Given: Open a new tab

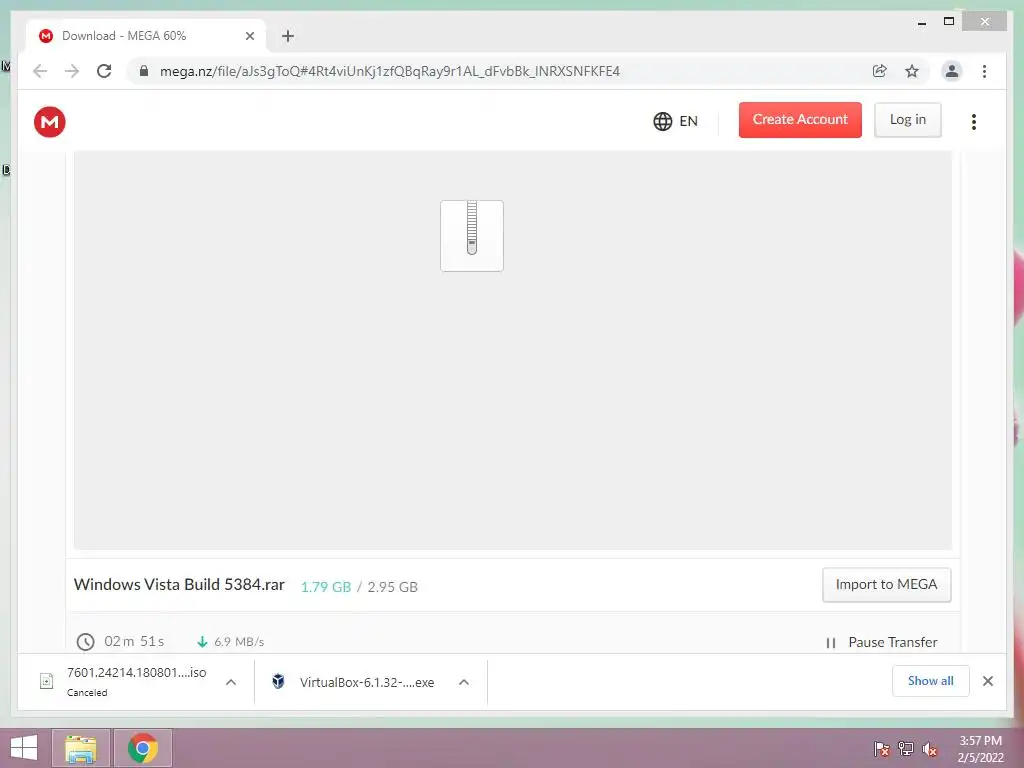Looking at the screenshot, I should point(288,36).
